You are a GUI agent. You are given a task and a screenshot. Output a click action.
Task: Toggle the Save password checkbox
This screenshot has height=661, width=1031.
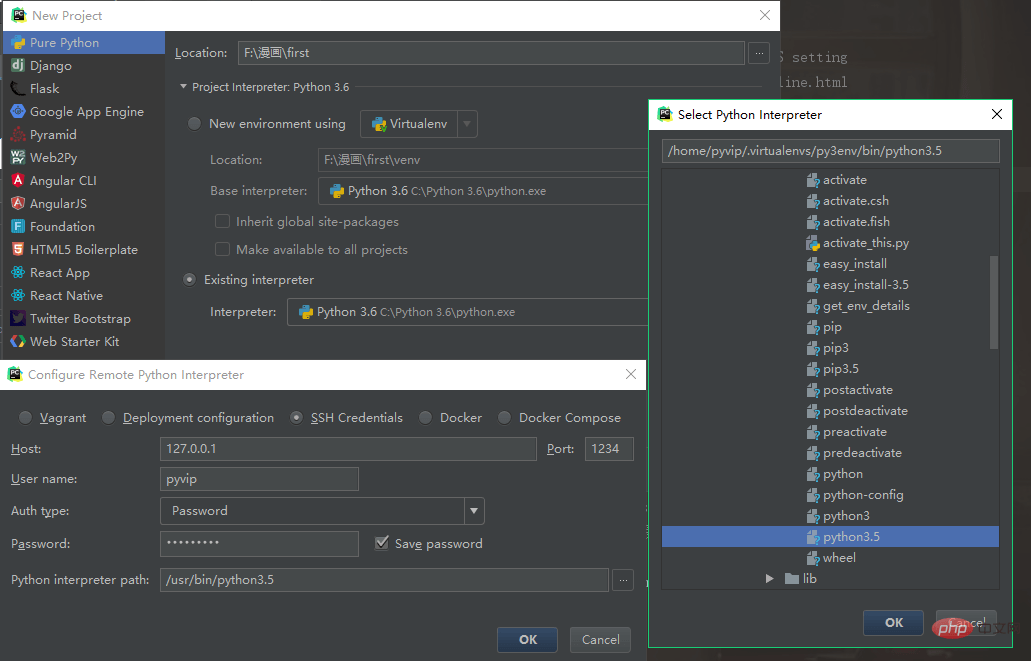381,543
